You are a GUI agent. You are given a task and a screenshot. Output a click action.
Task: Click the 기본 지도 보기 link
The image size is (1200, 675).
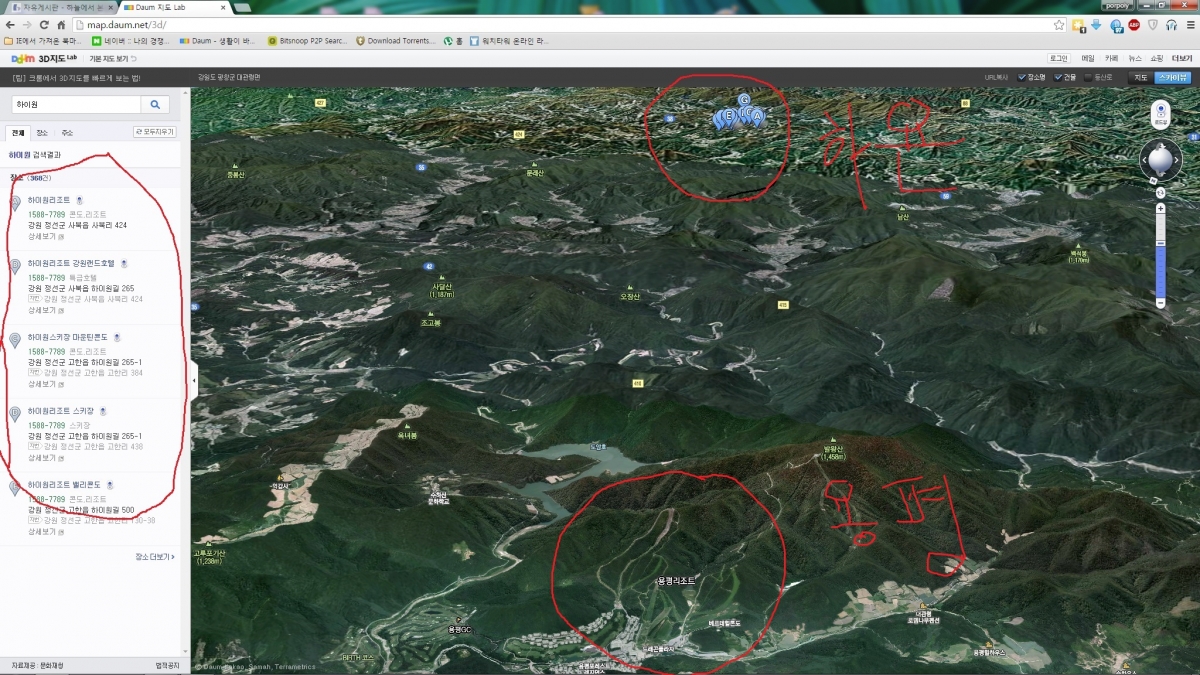(113, 59)
